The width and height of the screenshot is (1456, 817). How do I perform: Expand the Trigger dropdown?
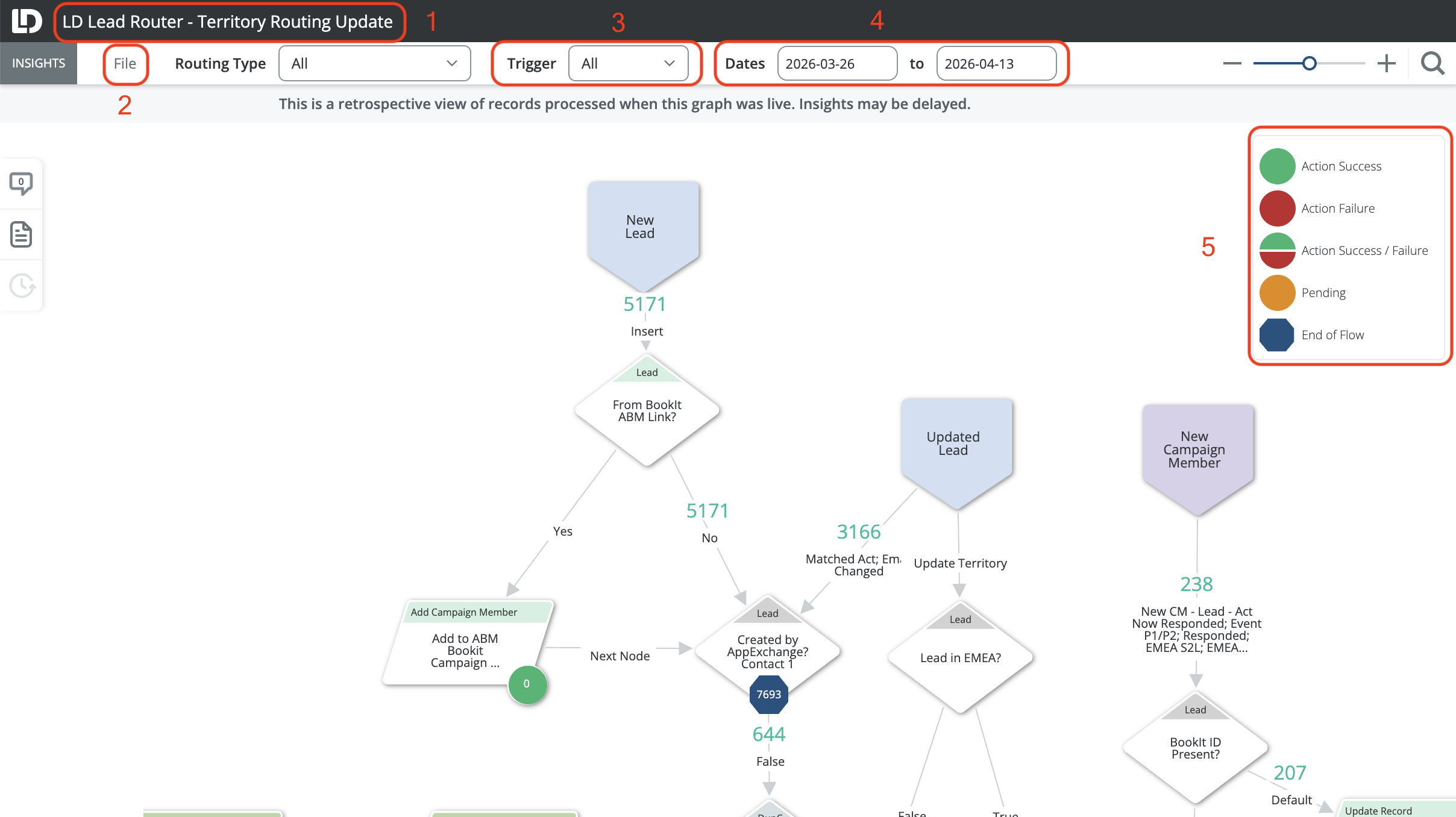click(x=628, y=63)
